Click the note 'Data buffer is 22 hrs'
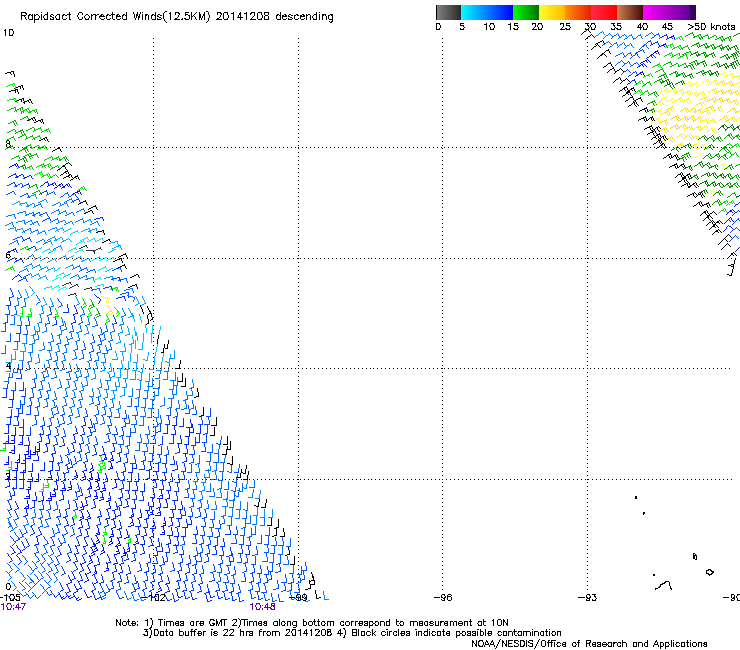This screenshot has width=740, height=650. click(203, 633)
